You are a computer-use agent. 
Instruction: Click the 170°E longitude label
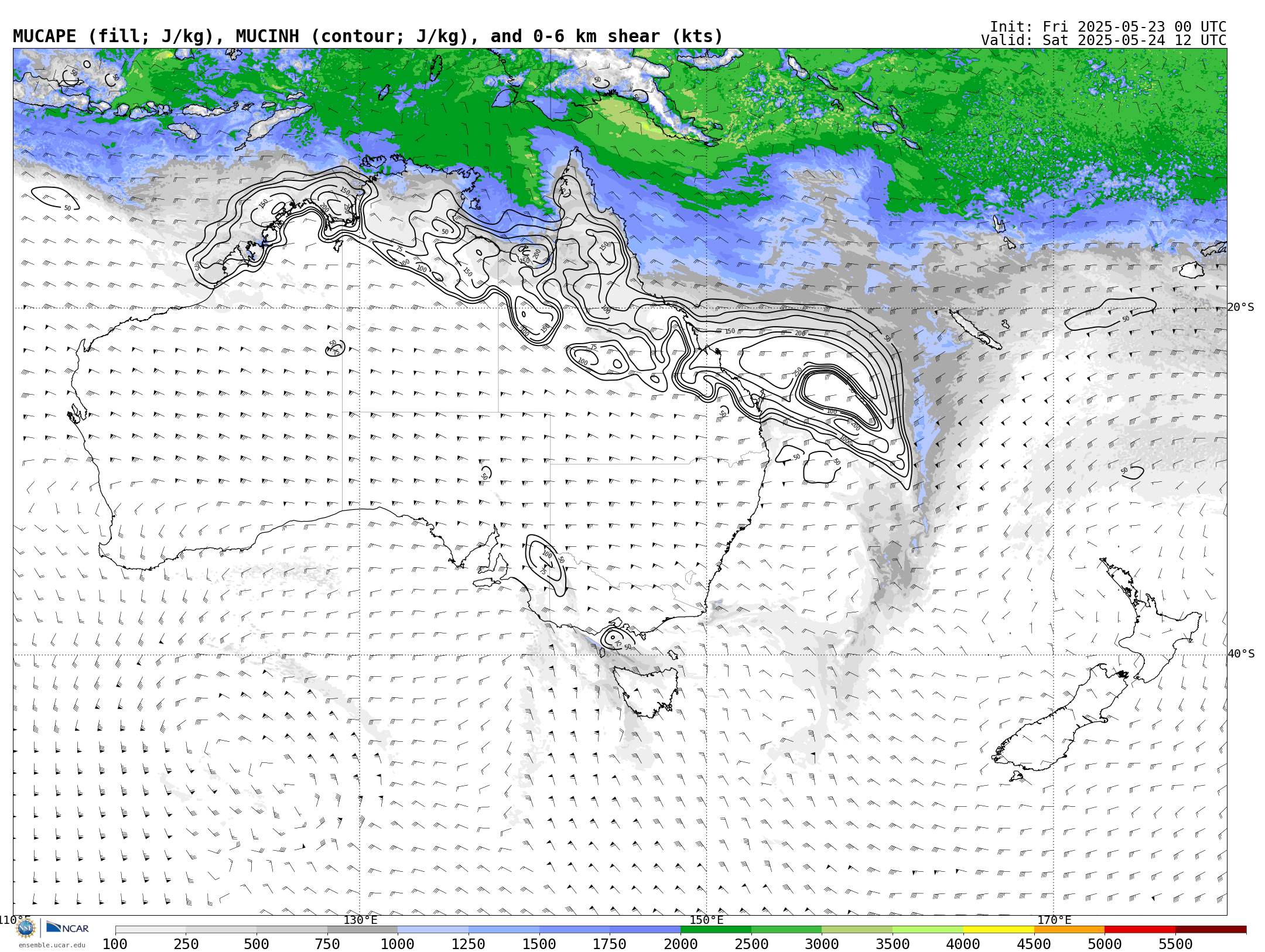tap(1054, 920)
